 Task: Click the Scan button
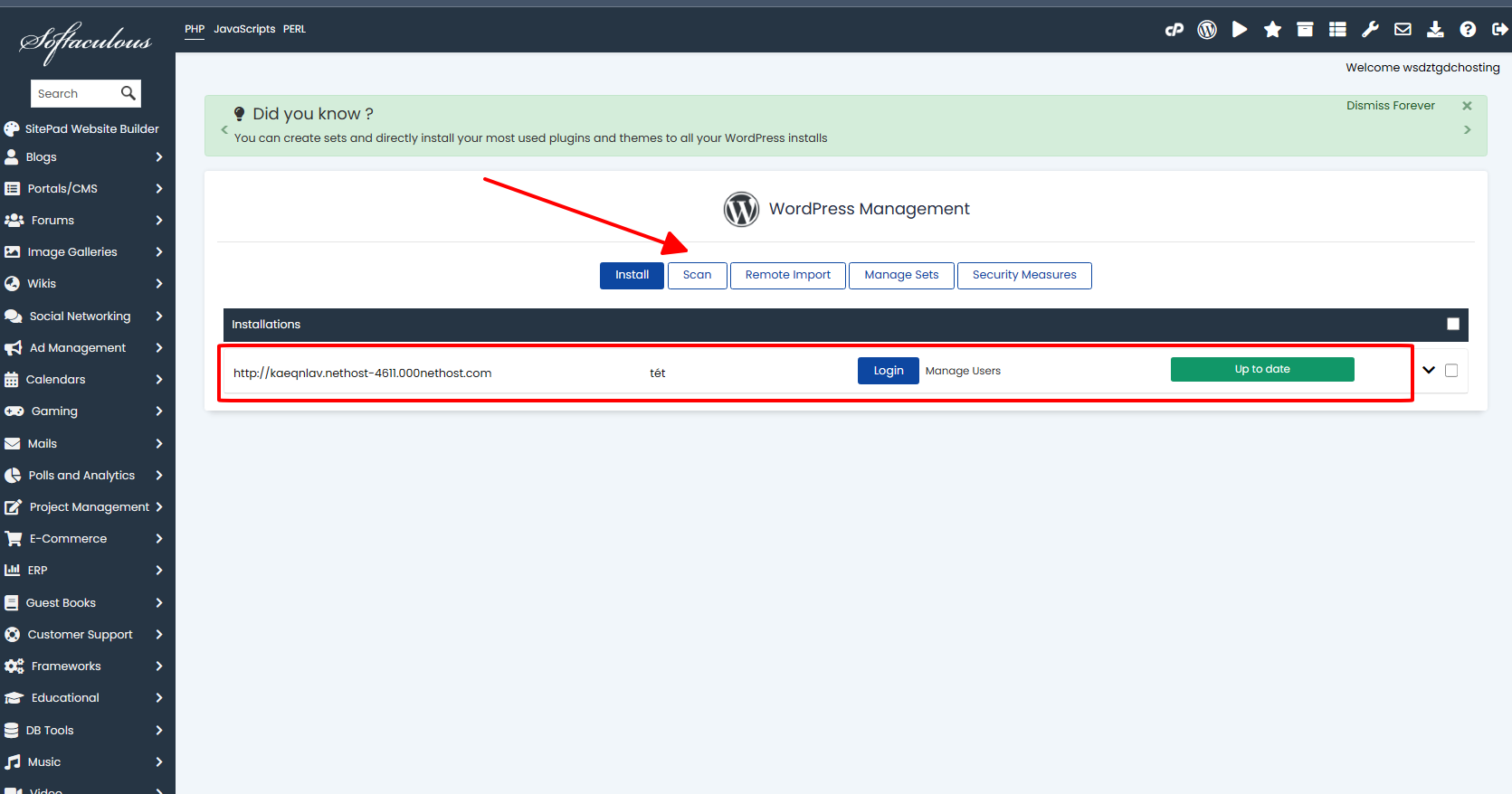point(697,275)
